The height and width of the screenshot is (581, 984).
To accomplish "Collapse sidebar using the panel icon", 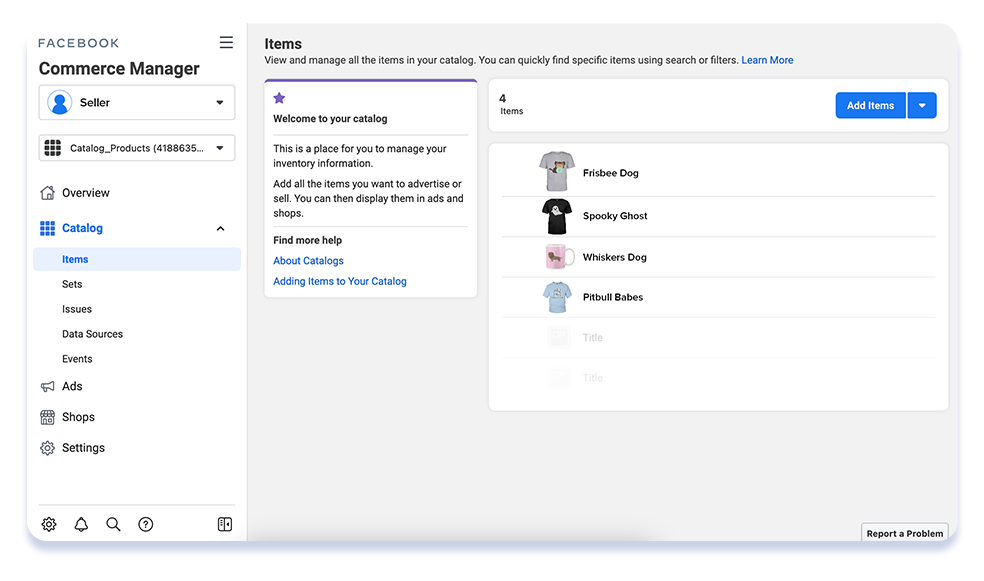I will point(225,525).
